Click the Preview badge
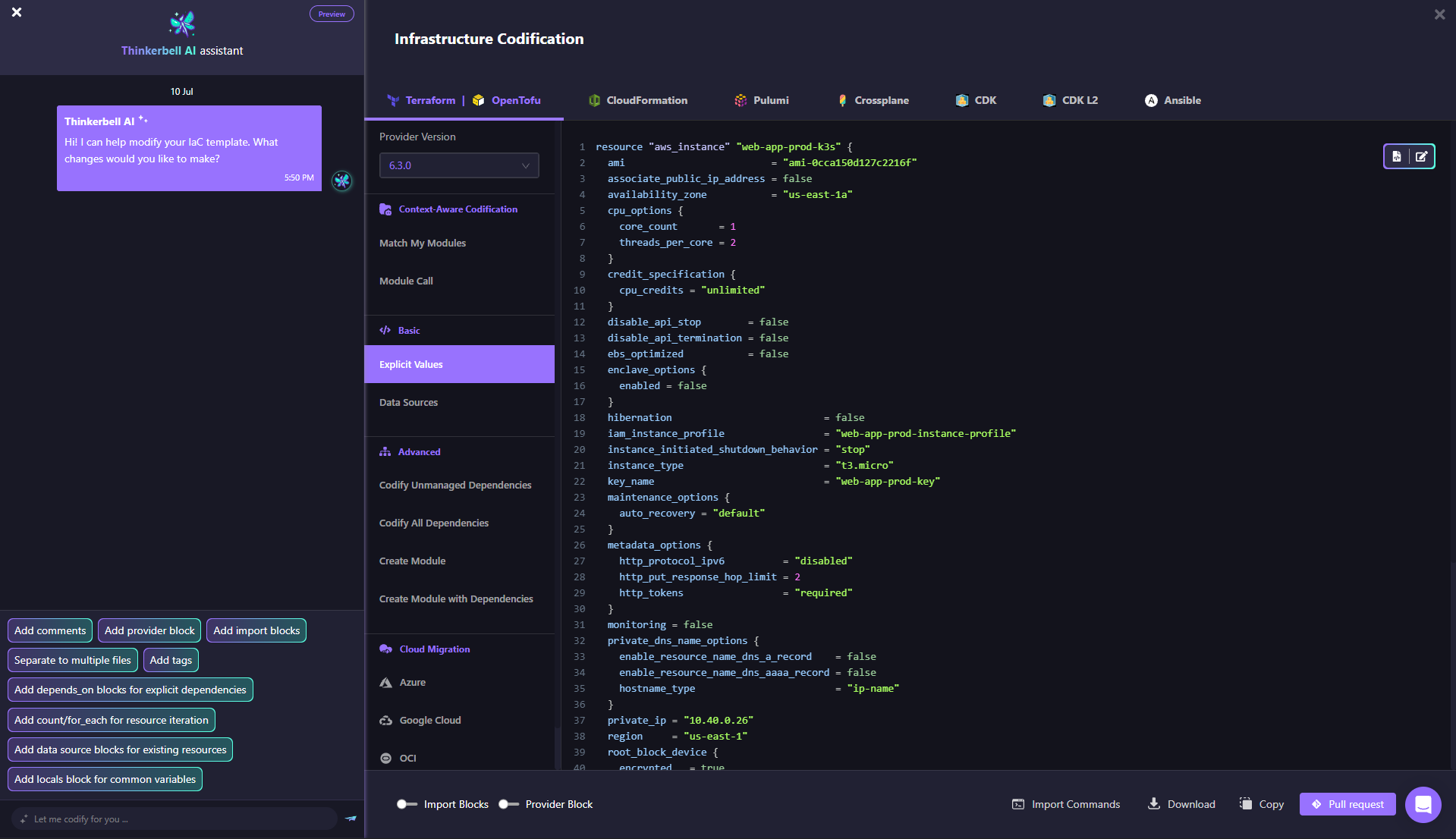Image resolution: width=1456 pixels, height=839 pixels. [332, 14]
